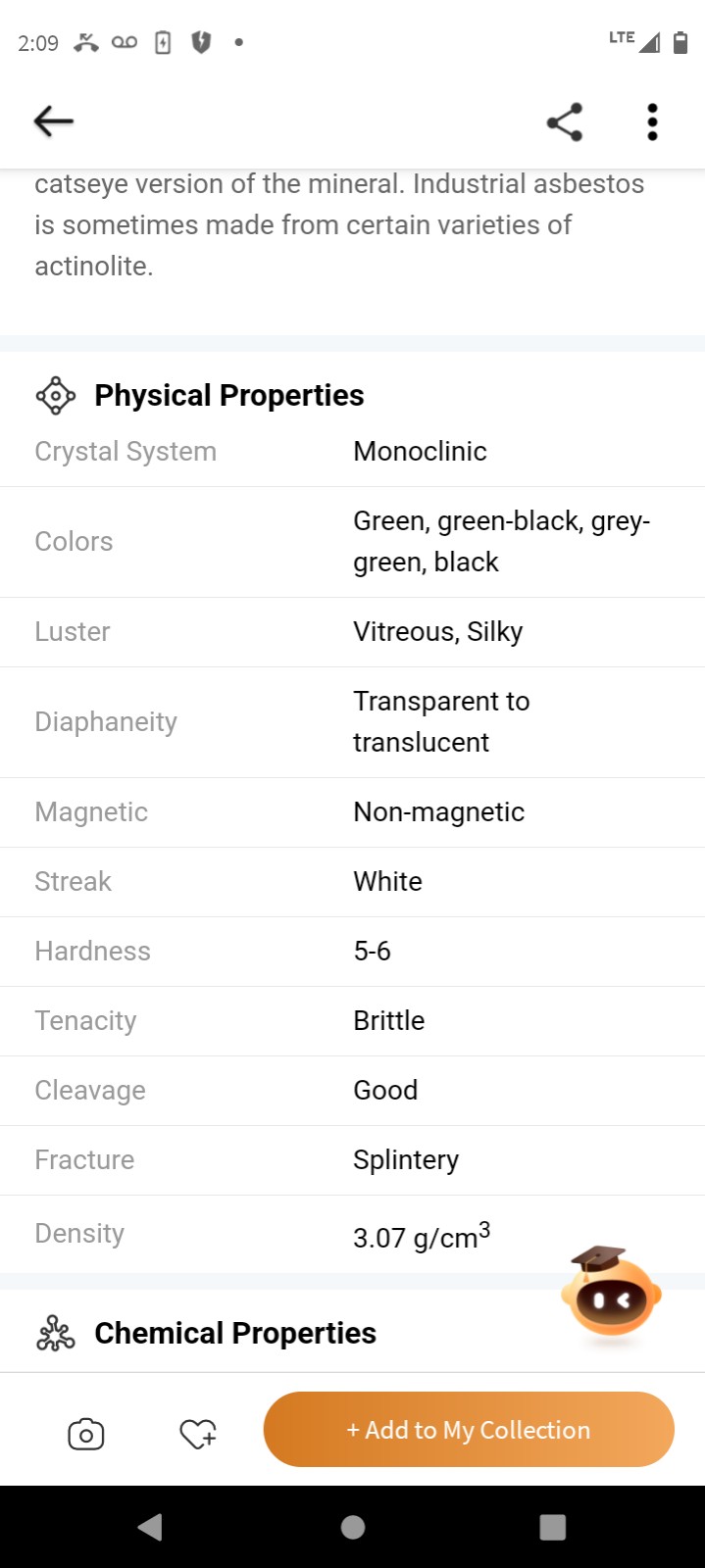Tap the Streak White row
The height and width of the screenshot is (1568, 705).
tap(353, 882)
